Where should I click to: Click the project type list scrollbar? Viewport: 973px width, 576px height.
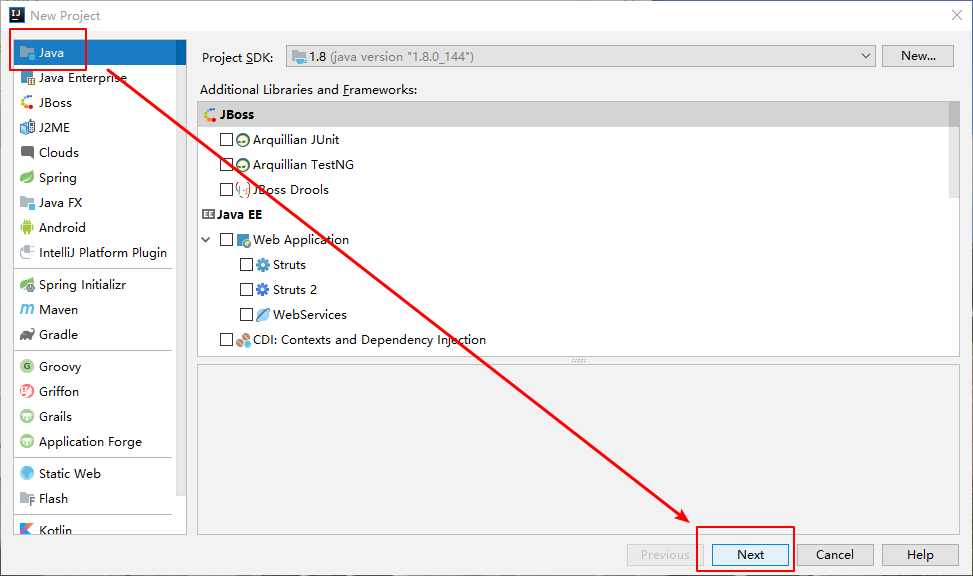coord(181,268)
